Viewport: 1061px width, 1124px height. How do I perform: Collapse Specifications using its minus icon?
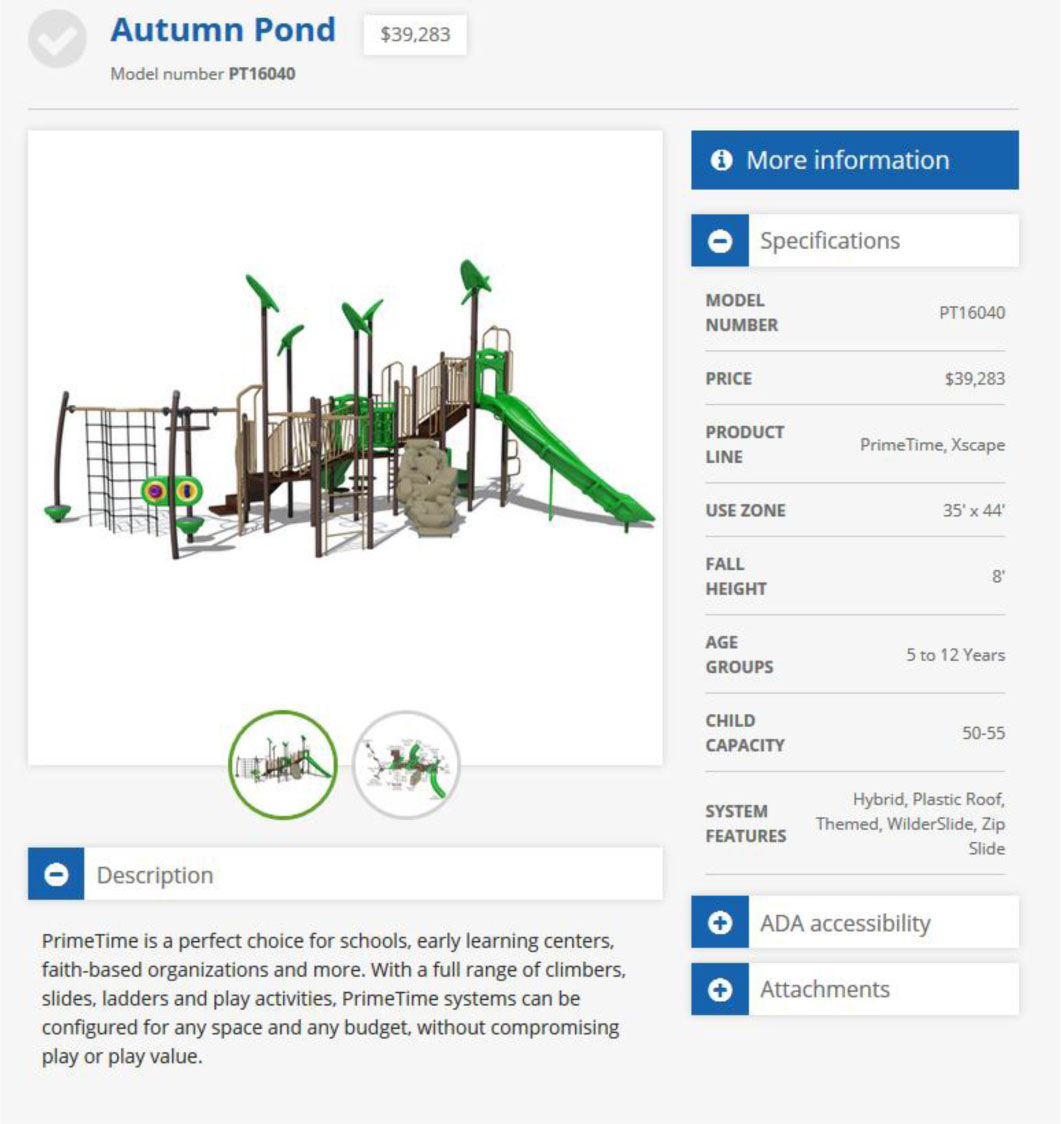(x=720, y=241)
